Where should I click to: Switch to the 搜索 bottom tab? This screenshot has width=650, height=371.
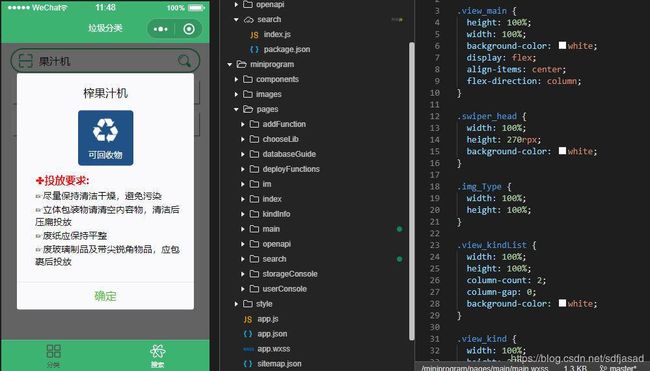(x=158, y=356)
